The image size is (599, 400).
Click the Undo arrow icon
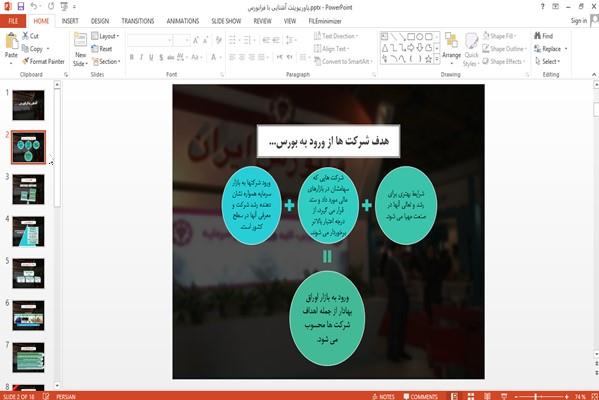point(34,6)
